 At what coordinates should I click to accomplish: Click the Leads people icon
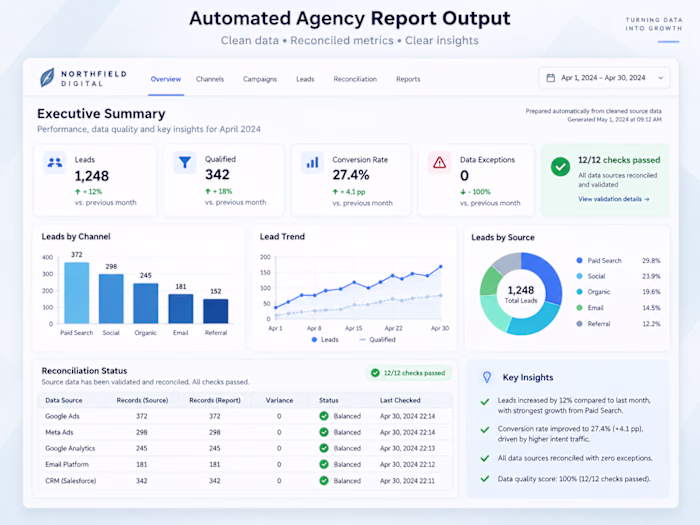click(55, 162)
